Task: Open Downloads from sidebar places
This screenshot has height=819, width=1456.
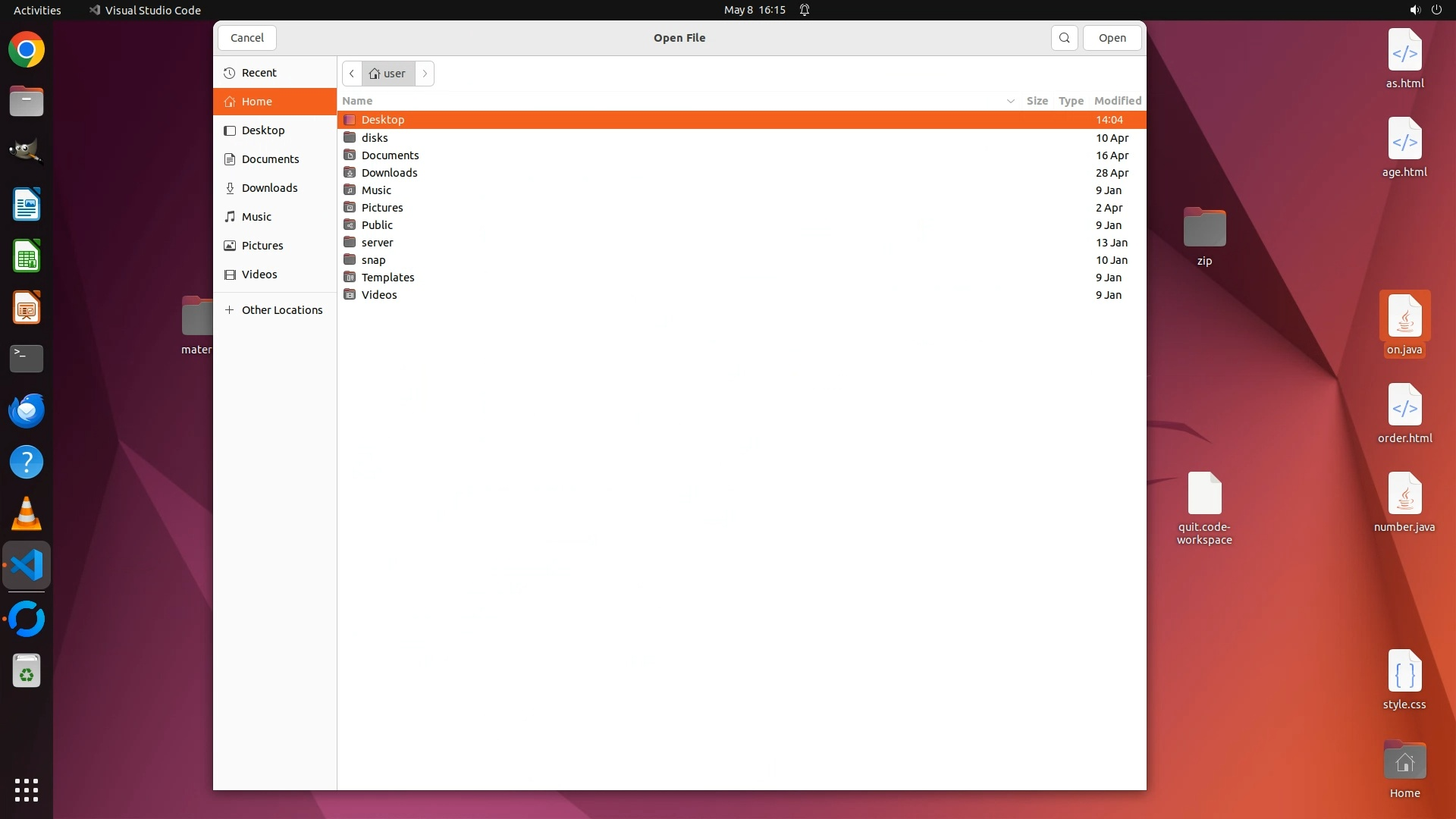Action: point(269,188)
